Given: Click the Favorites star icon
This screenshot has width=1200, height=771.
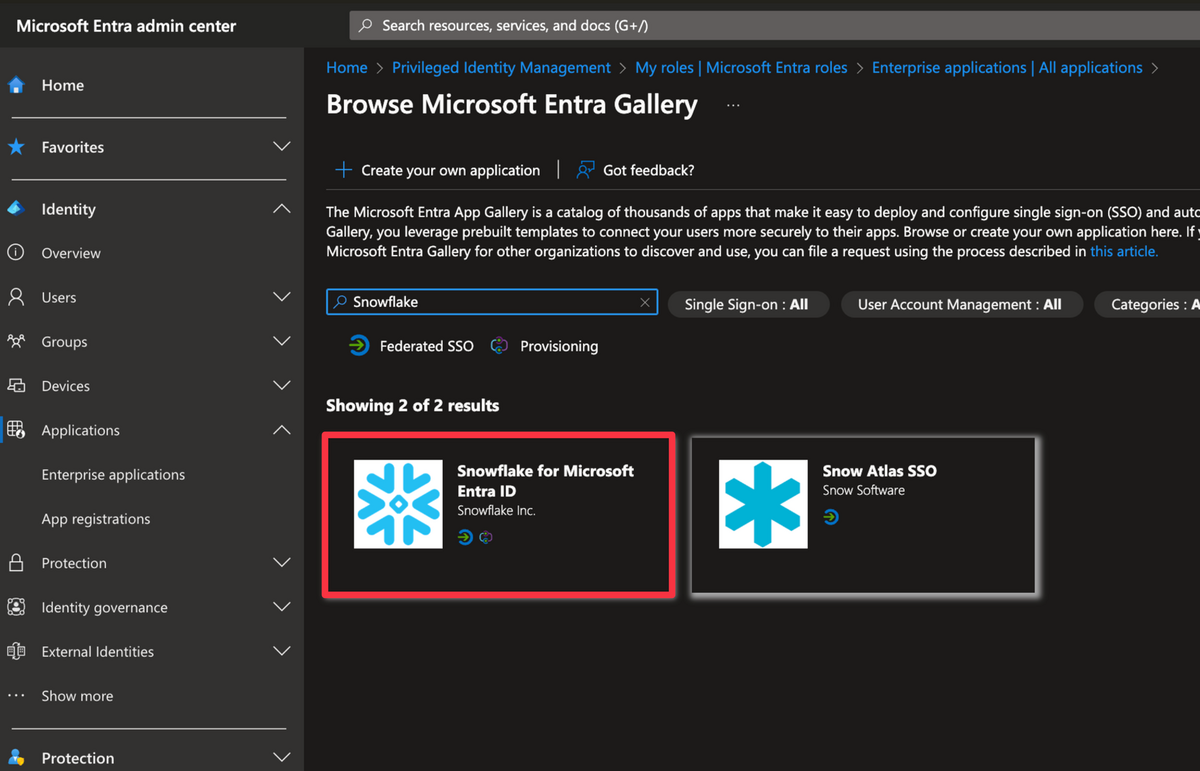Looking at the screenshot, I should point(16,147).
